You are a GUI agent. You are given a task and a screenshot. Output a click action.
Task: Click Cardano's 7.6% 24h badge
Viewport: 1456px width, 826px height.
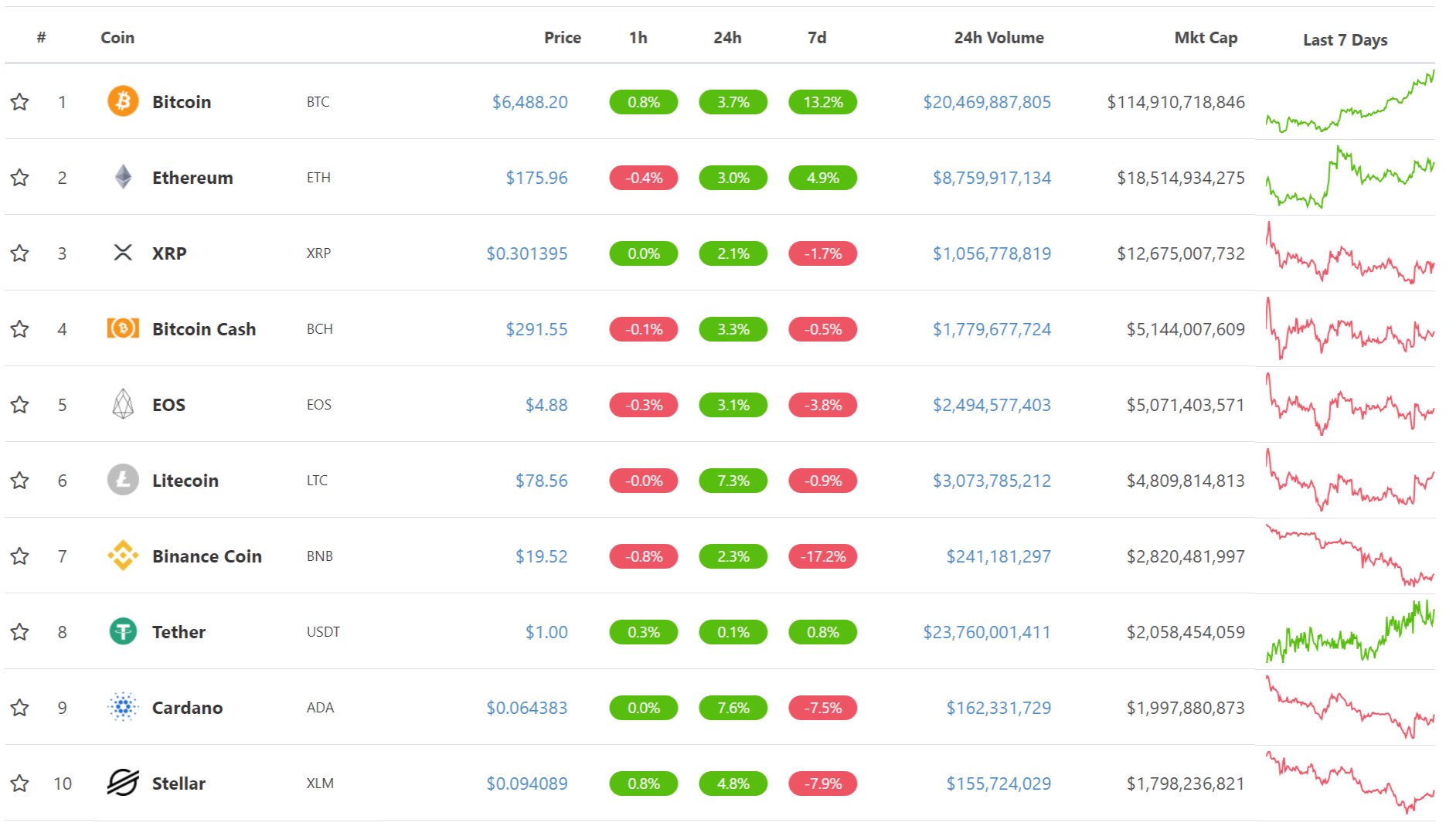[733, 708]
